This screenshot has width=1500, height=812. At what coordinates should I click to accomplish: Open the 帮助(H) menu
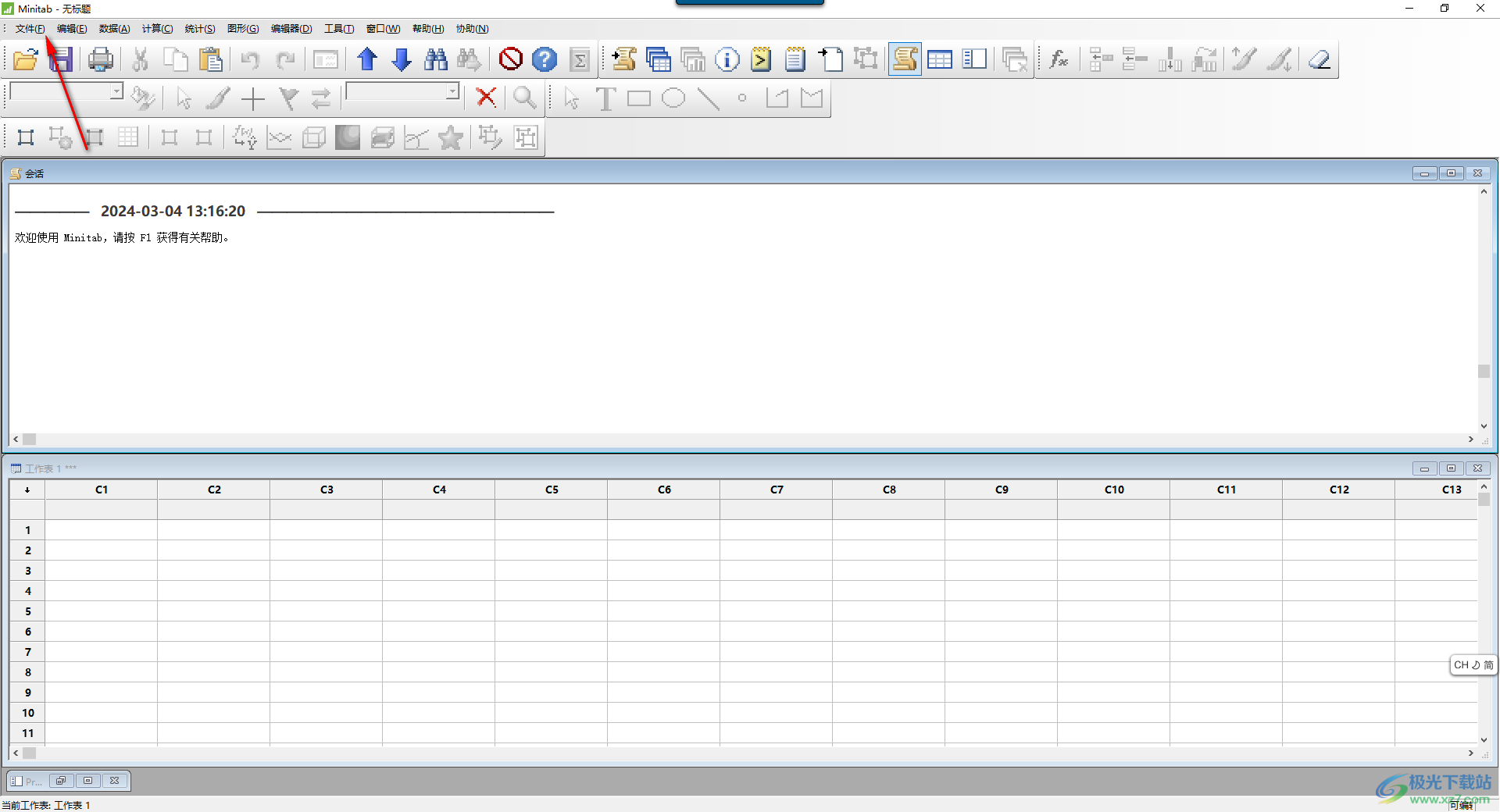tap(428, 29)
